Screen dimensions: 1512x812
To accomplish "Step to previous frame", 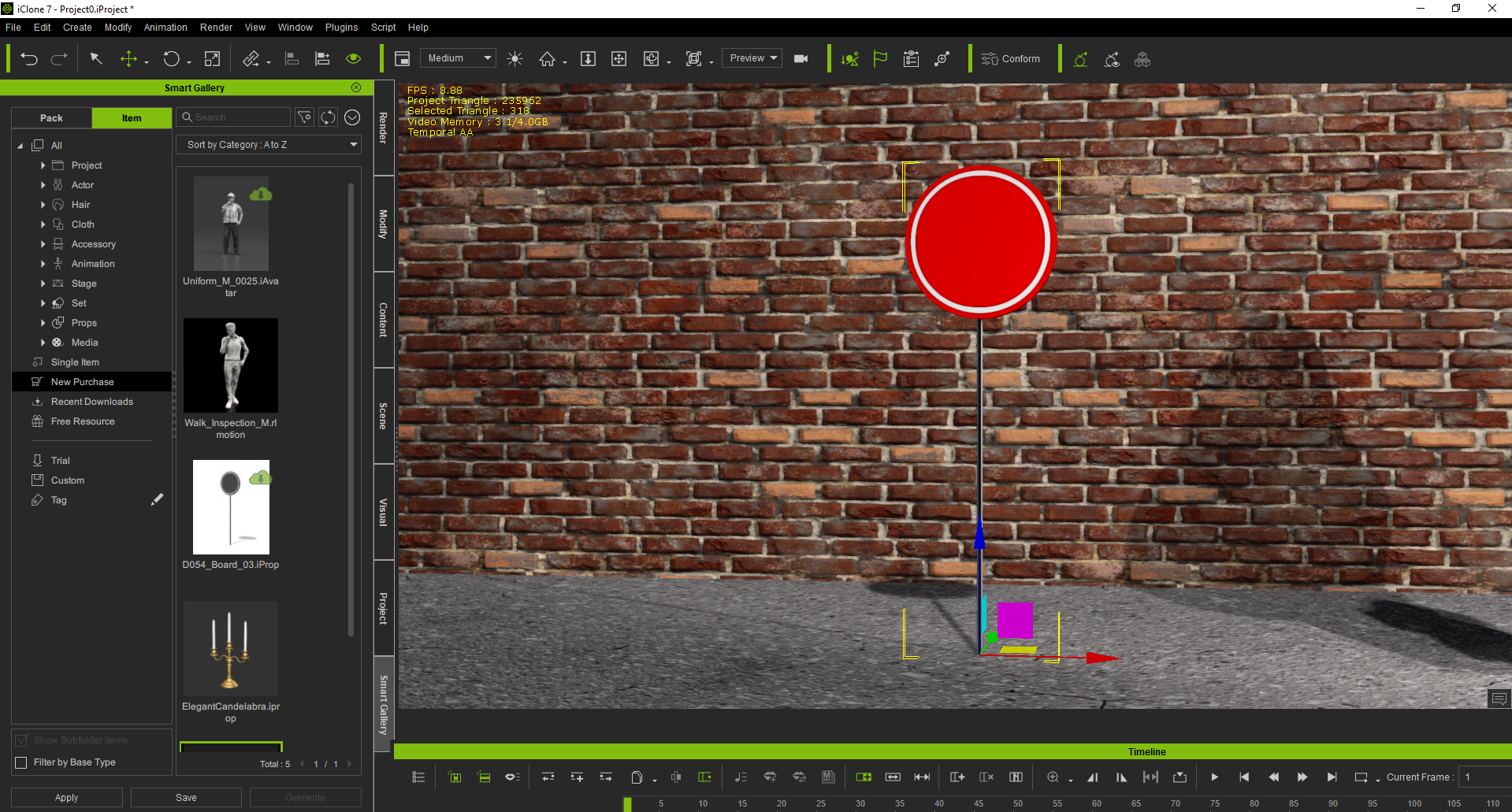I will [1273, 777].
